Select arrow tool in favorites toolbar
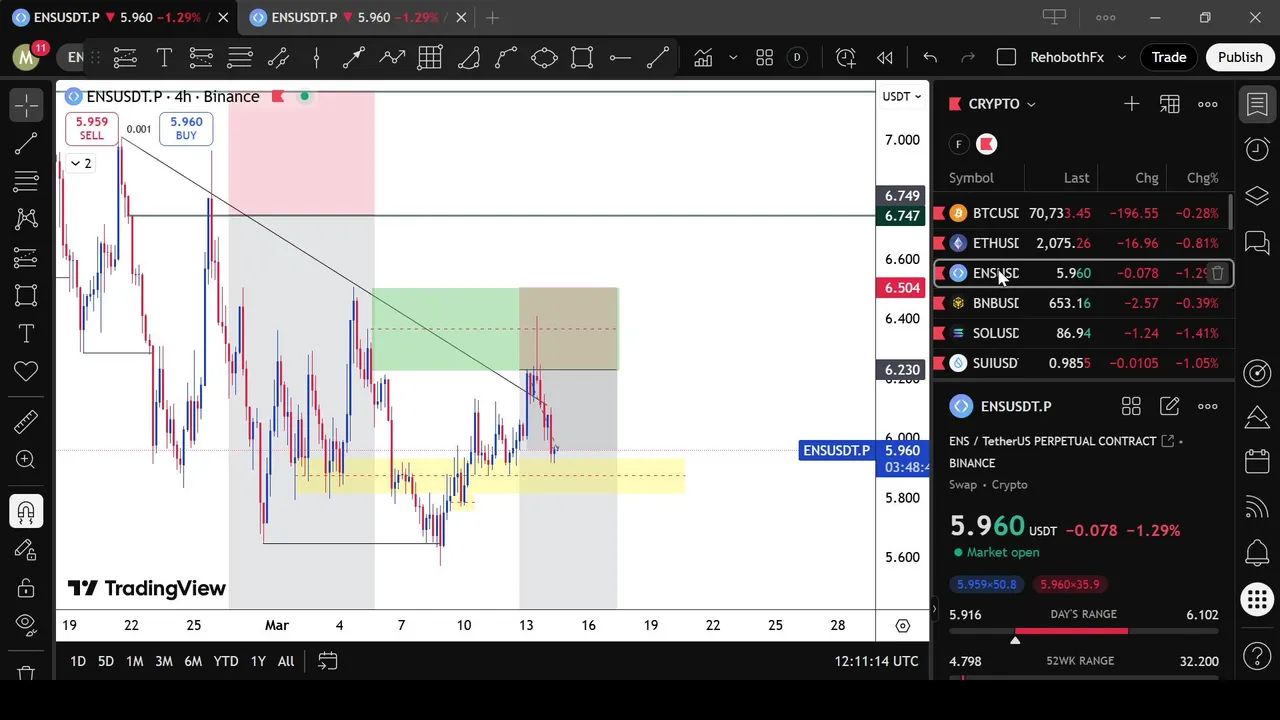This screenshot has width=1280, height=720. coord(354,58)
